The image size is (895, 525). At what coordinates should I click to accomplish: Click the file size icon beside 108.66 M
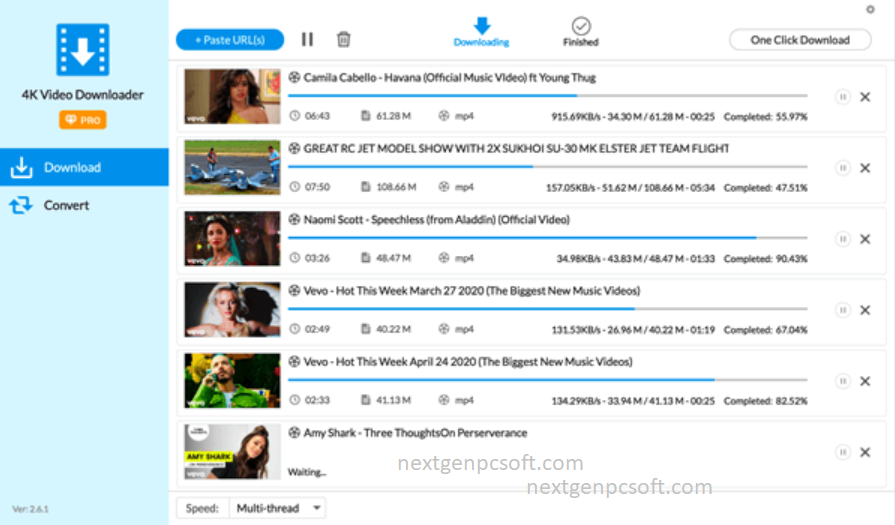(366, 187)
